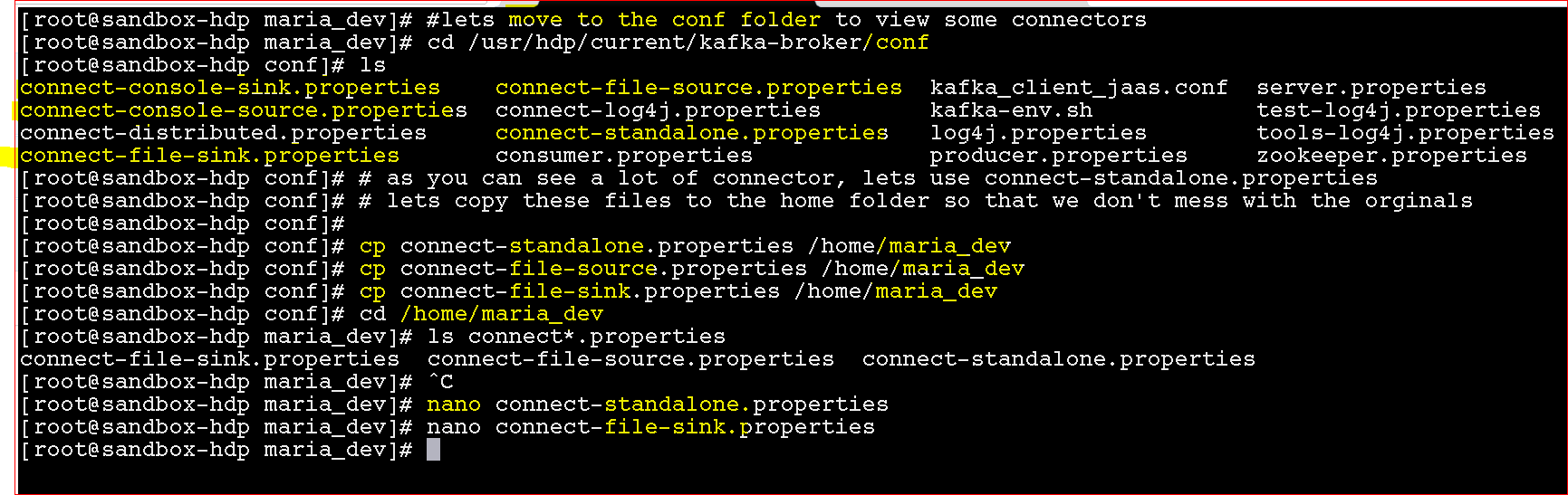Click producer.properties file name

pyautogui.click(x=1059, y=156)
